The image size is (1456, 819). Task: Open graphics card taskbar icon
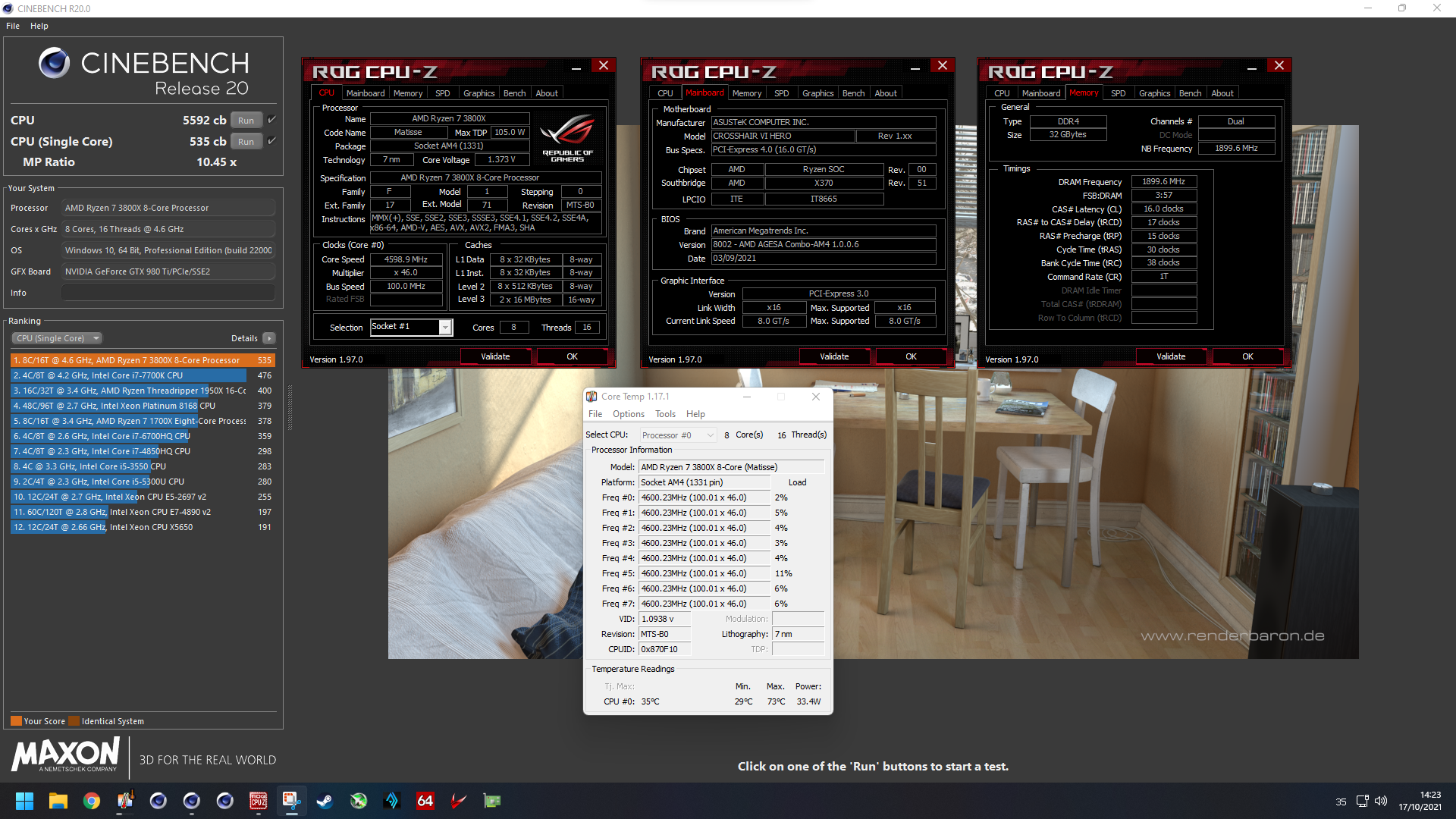coord(492,801)
